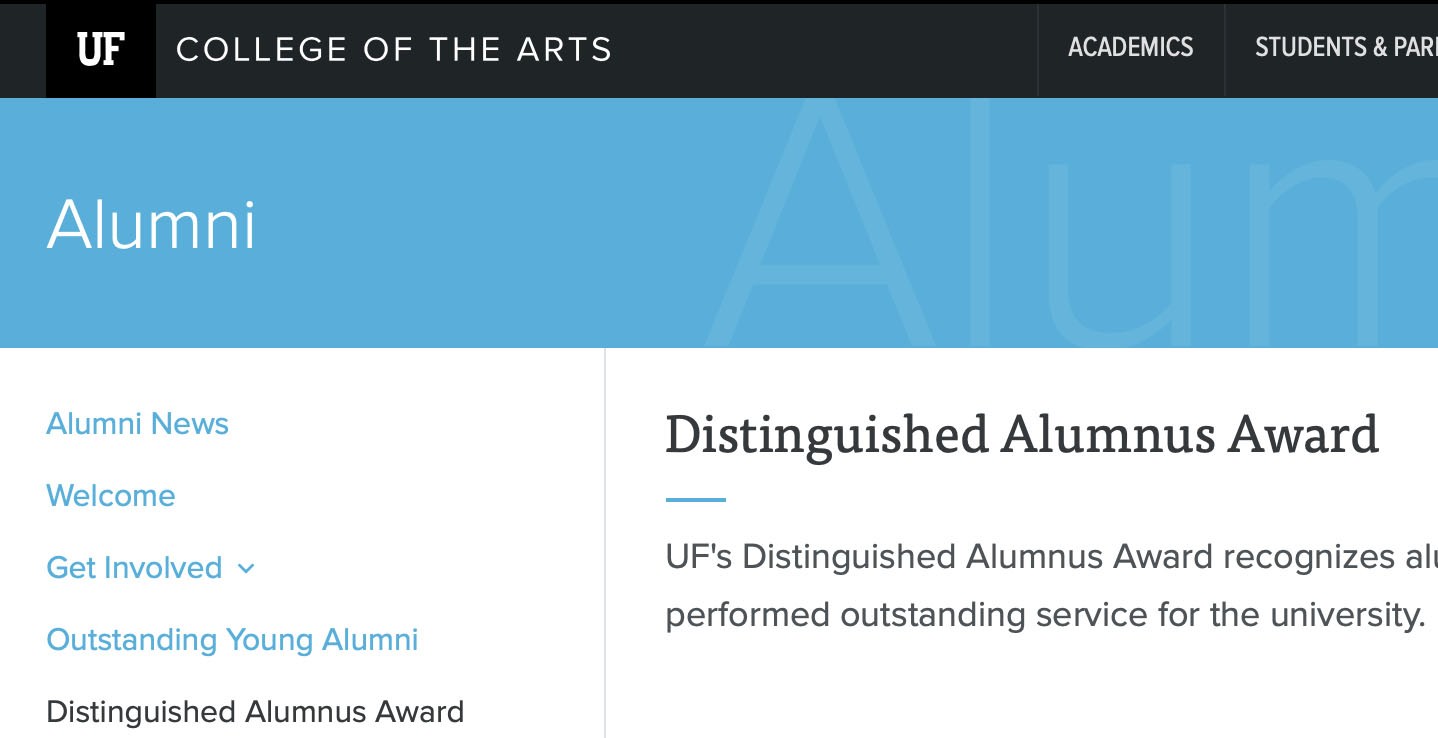
Task: Select Distinguished Alumnus Award in sidebar
Action: point(255,712)
